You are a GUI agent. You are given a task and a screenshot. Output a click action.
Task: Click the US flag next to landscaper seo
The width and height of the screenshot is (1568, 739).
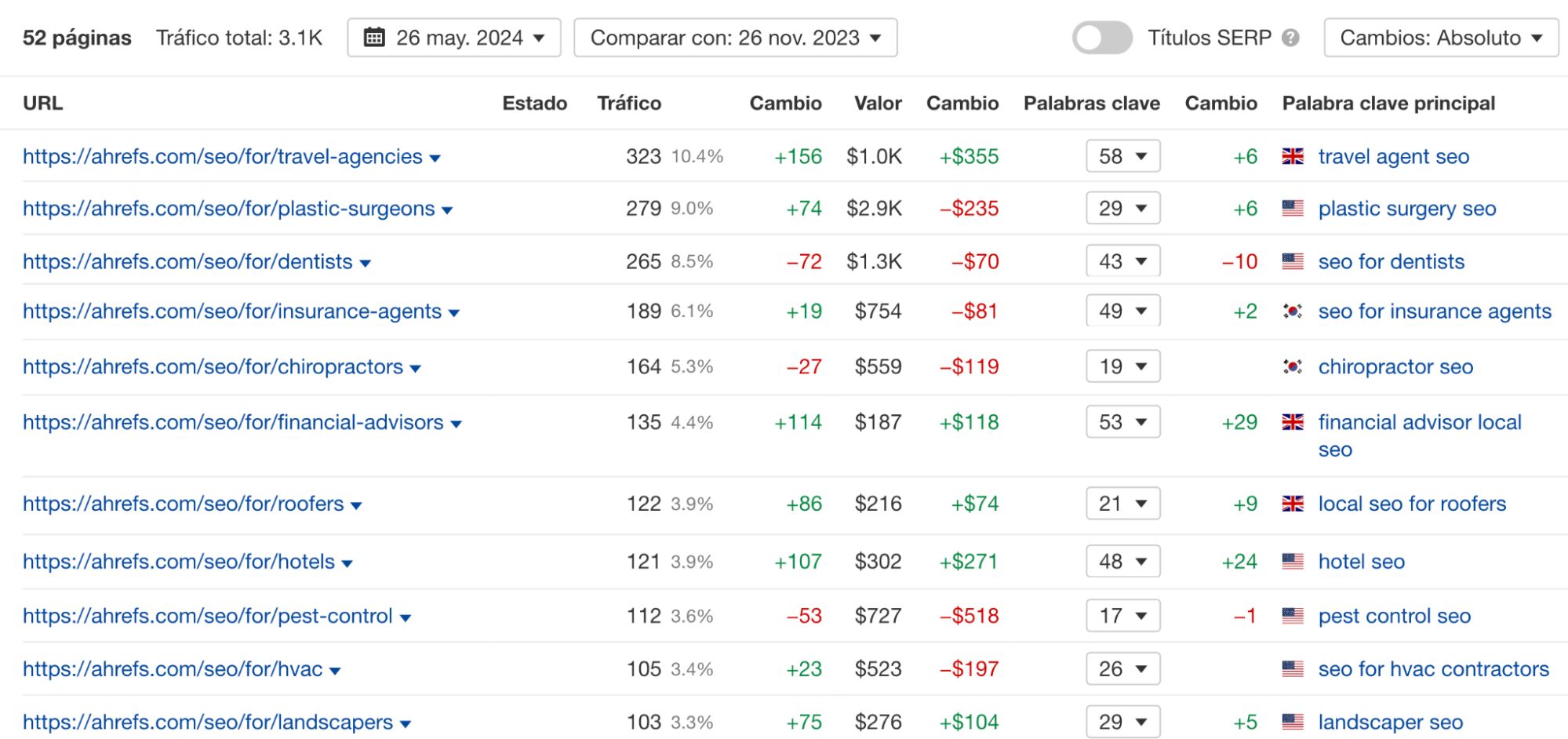pos(1294,722)
